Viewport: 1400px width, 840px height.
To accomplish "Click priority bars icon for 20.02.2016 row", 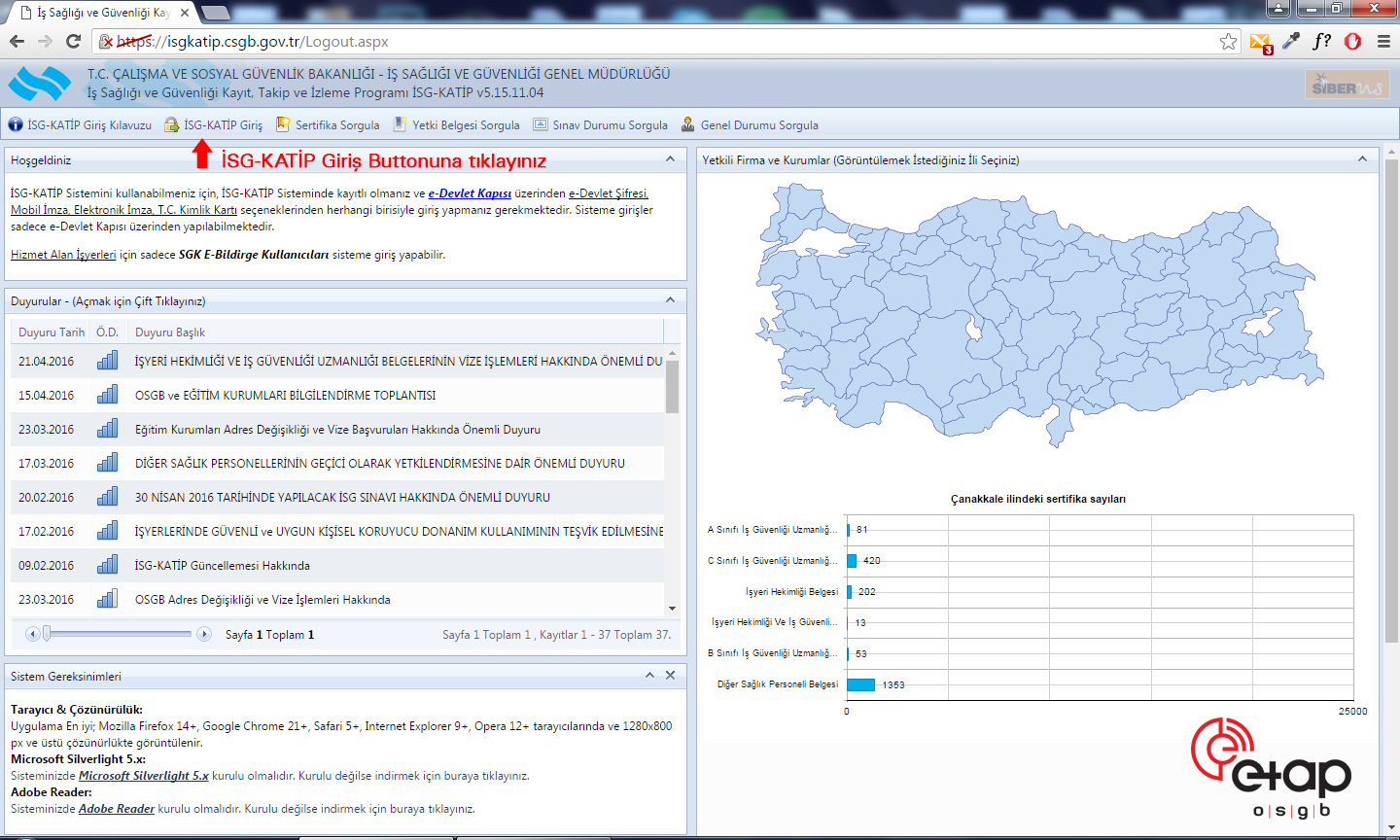I will pos(108,497).
